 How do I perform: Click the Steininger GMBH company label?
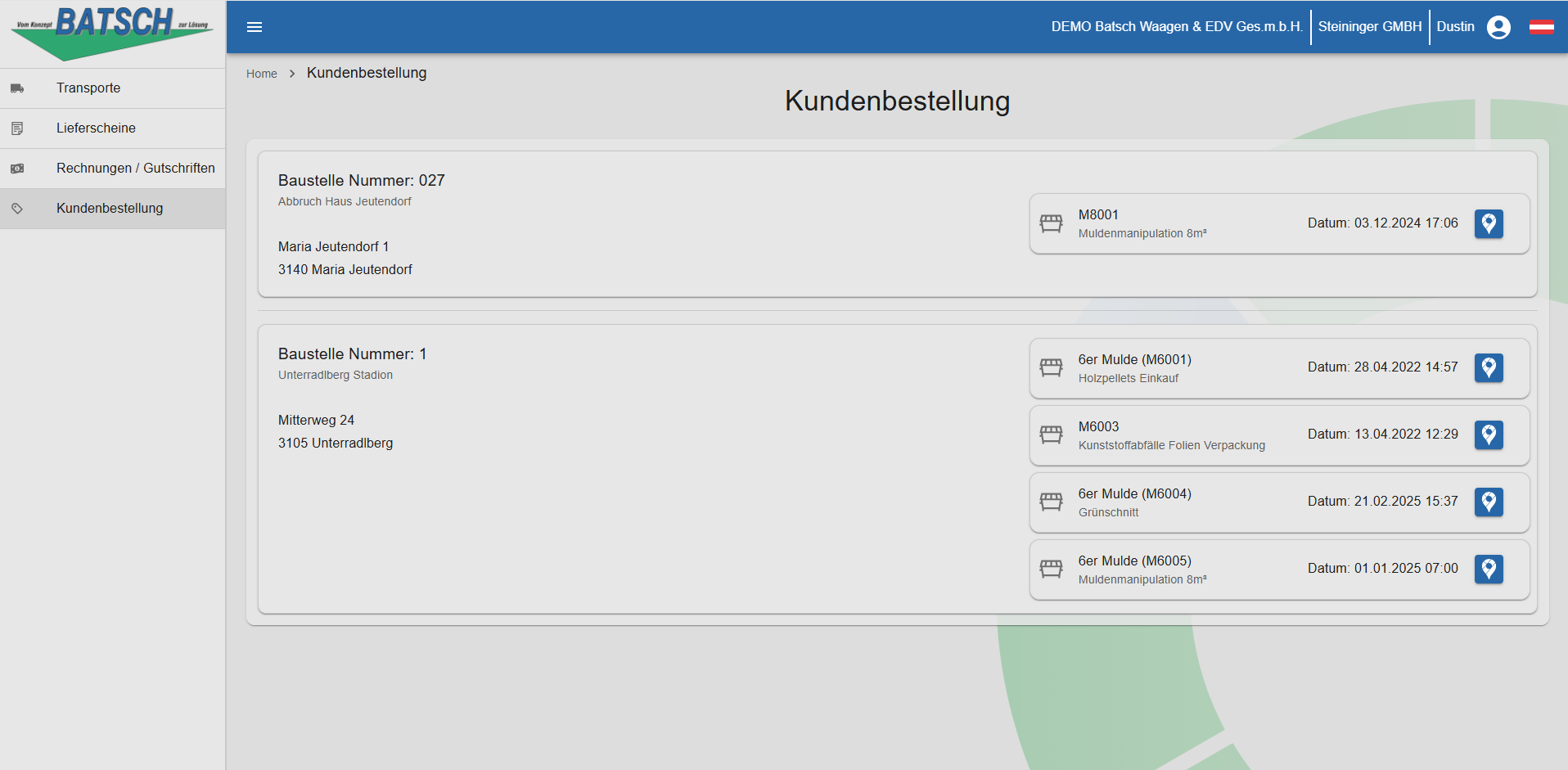coord(1370,27)
